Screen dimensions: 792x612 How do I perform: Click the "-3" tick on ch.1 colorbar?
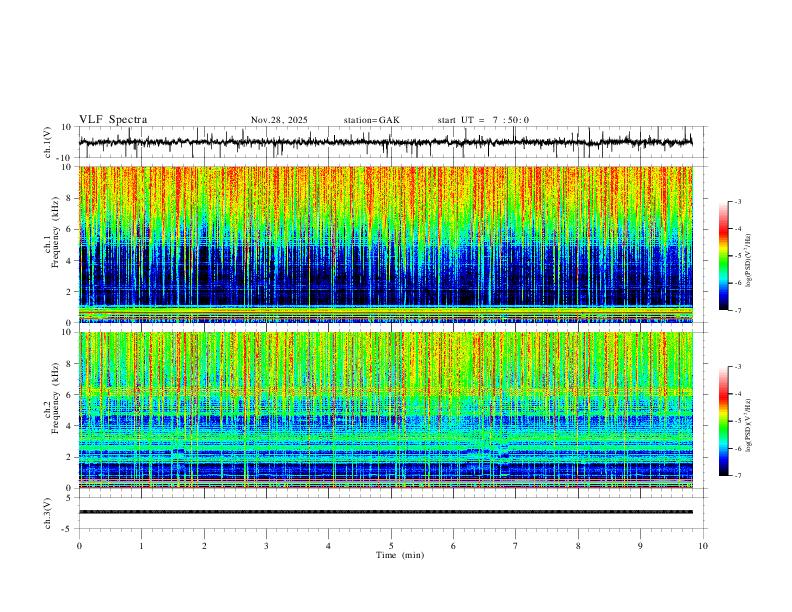(x=737, y=201)
